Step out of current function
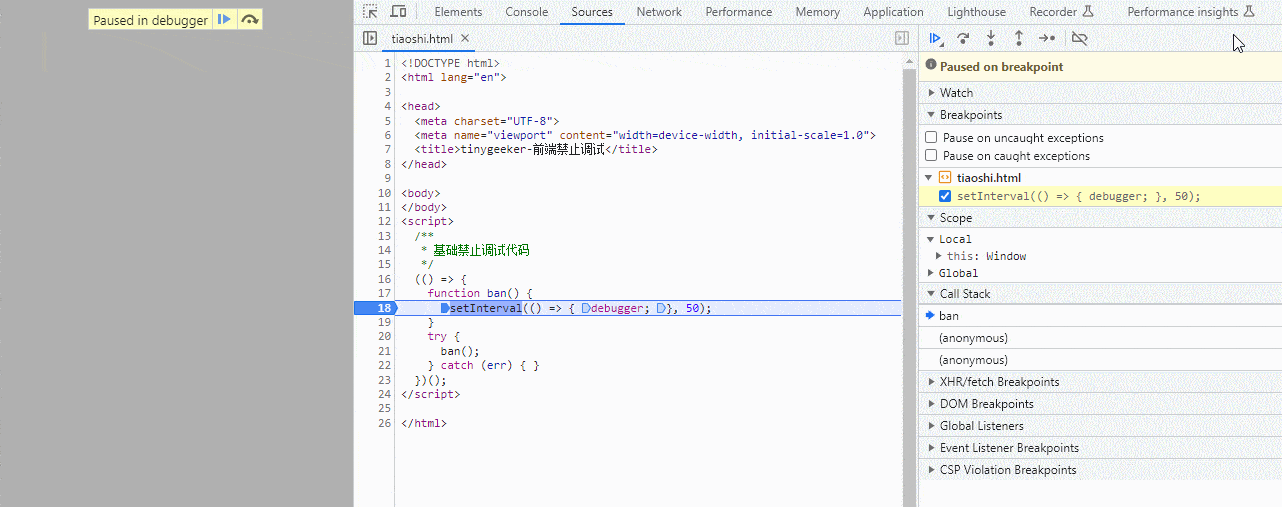This screenshot has width=1282, height=507. [x=1019, y=38]
